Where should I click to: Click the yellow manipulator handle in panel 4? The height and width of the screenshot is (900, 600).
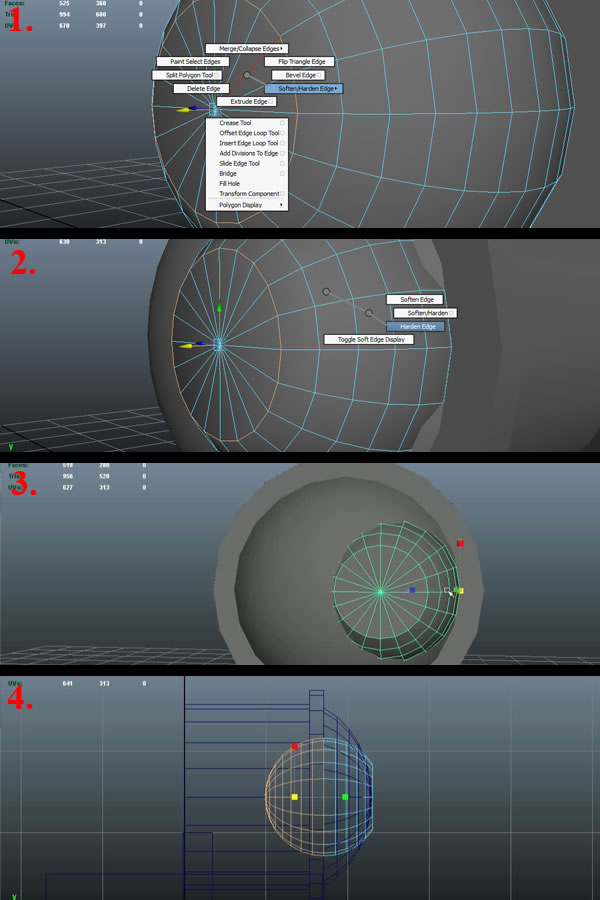coord(294,797)
